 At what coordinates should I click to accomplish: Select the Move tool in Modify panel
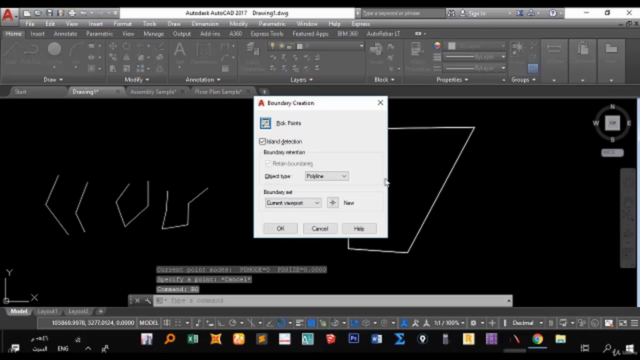113,46
